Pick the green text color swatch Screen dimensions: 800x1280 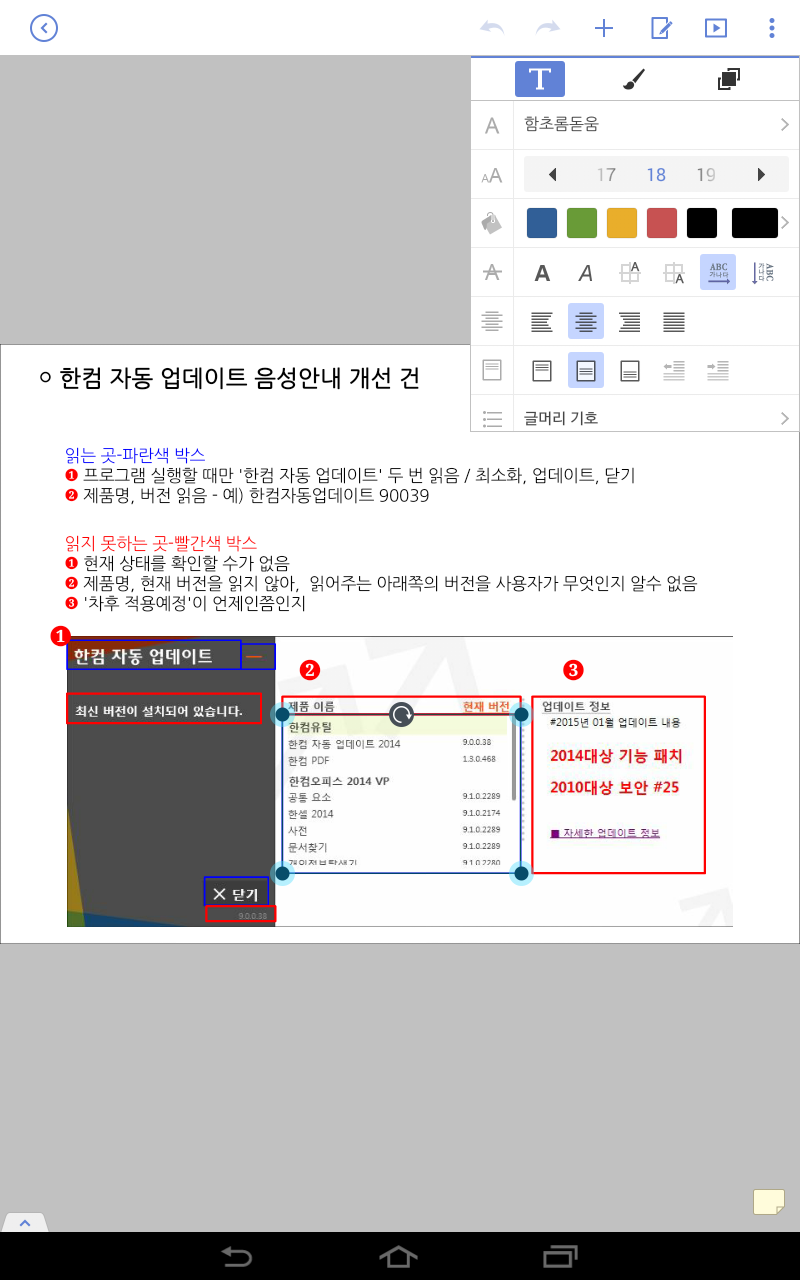(x=582, y=223)
